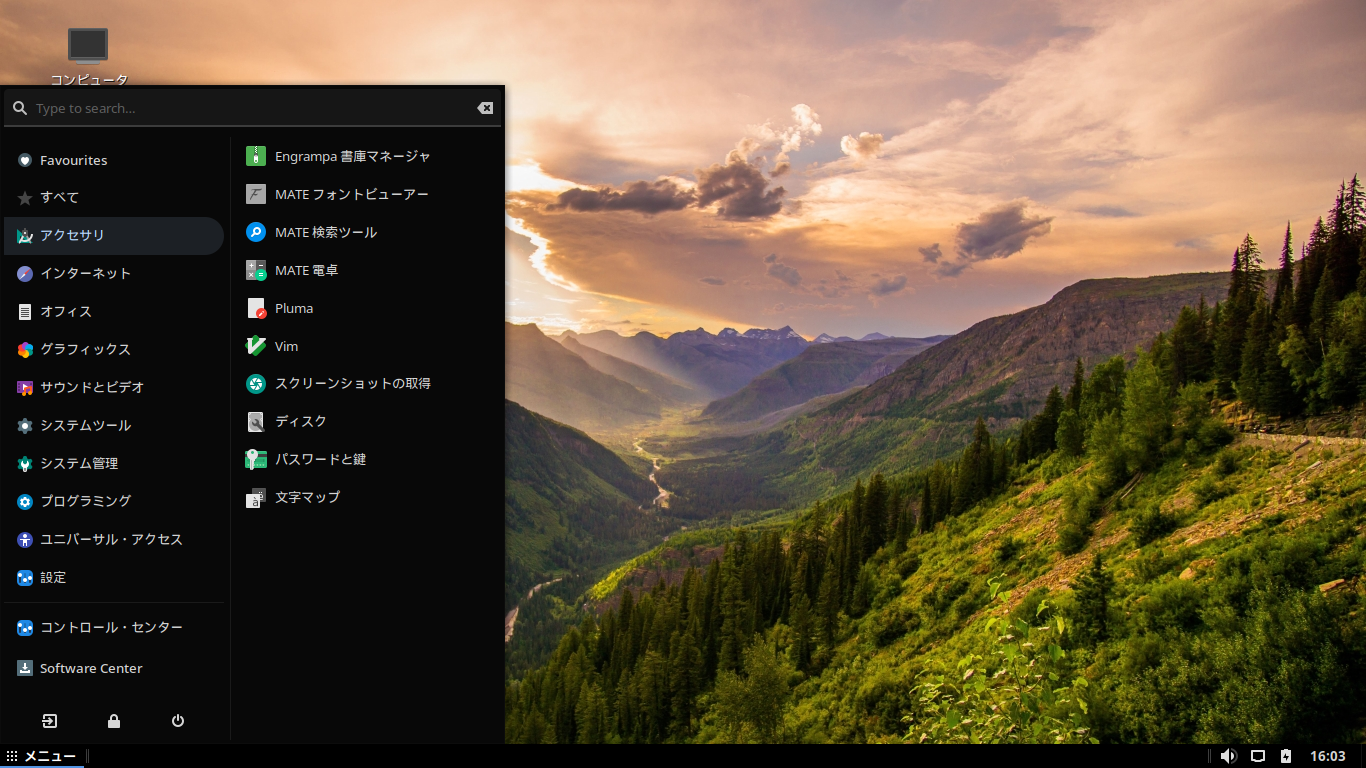Open MATE search tool icon
This screenshot has width=1366, height=768.
[256, 232]
